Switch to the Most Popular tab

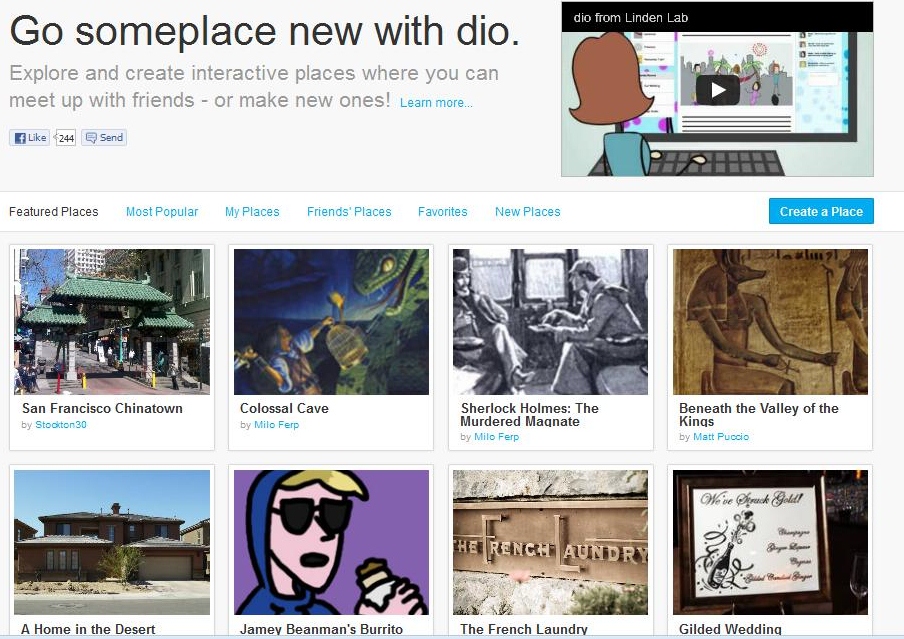162,212
